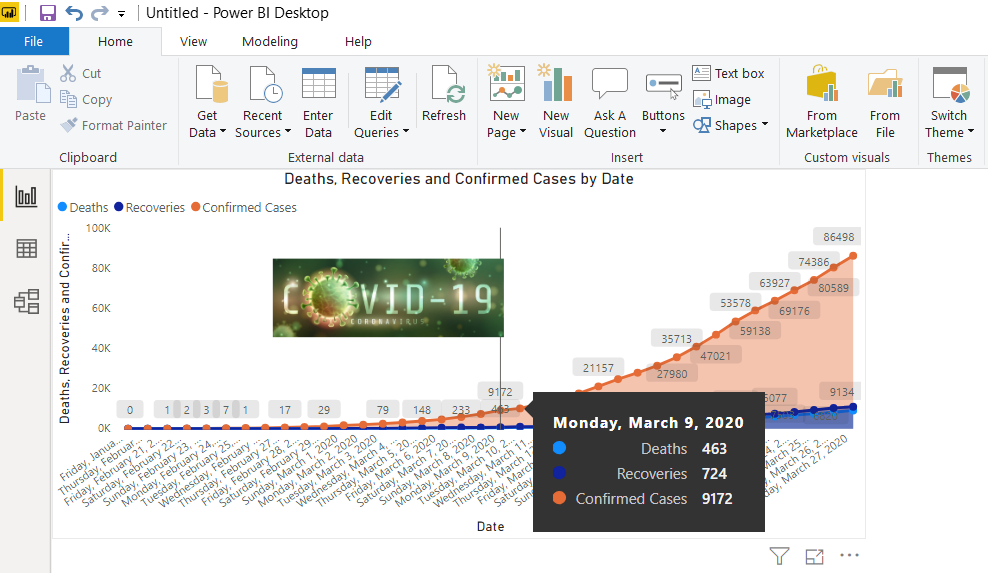988x573 pixels.
Task: Switch to the View tab
Action: (193, 42)
